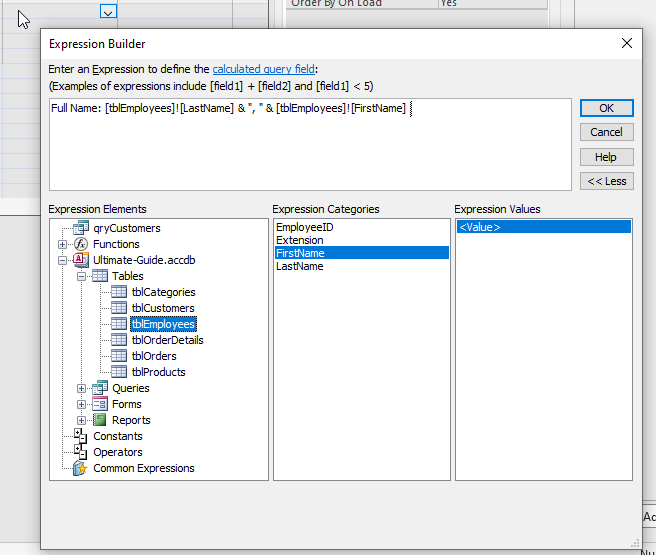The width and height of the screenshot is (656, 555).
Task: Click the qryCustomers query icon
Action: pyautogui.click(x=81, y=228)
